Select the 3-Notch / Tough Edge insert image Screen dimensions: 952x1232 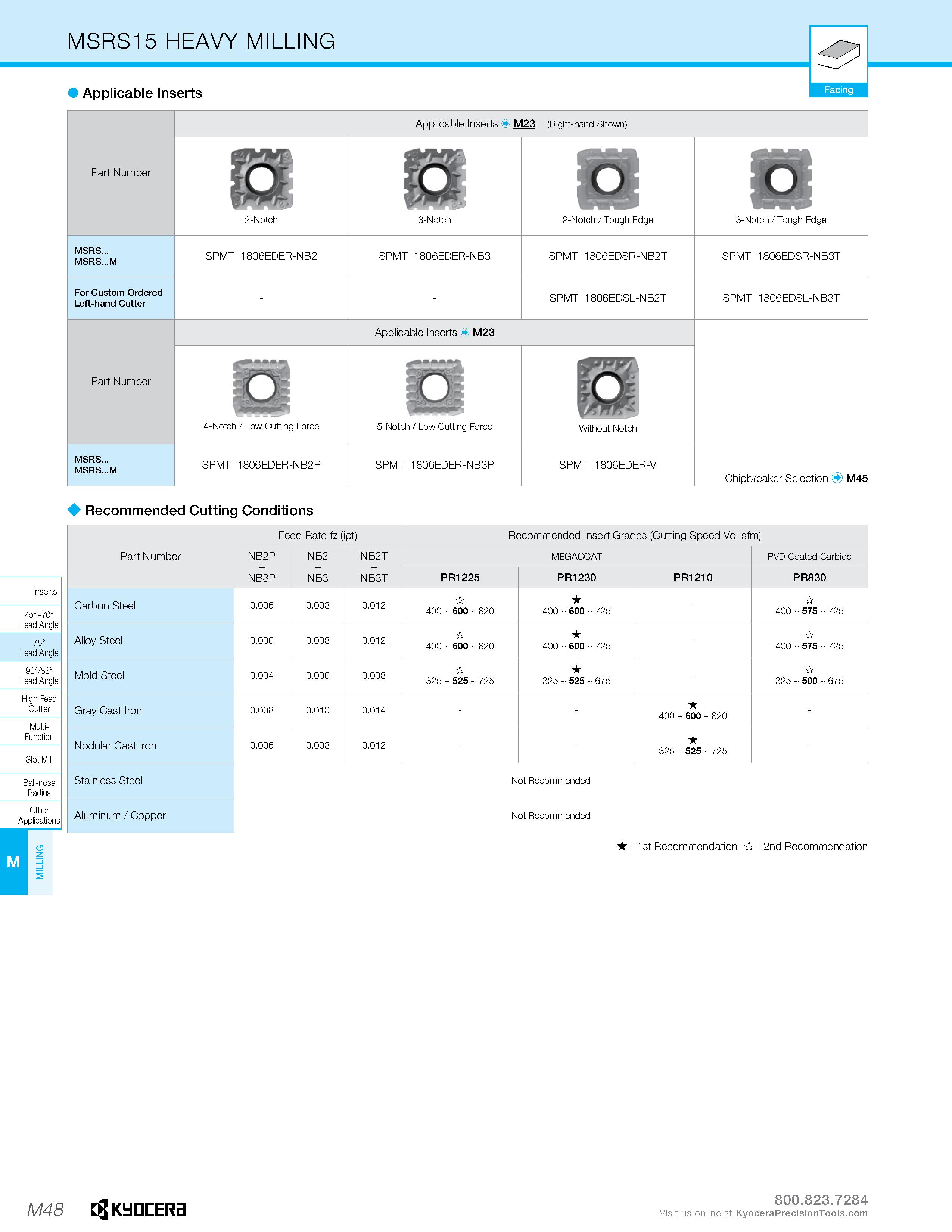click(781, 179)
